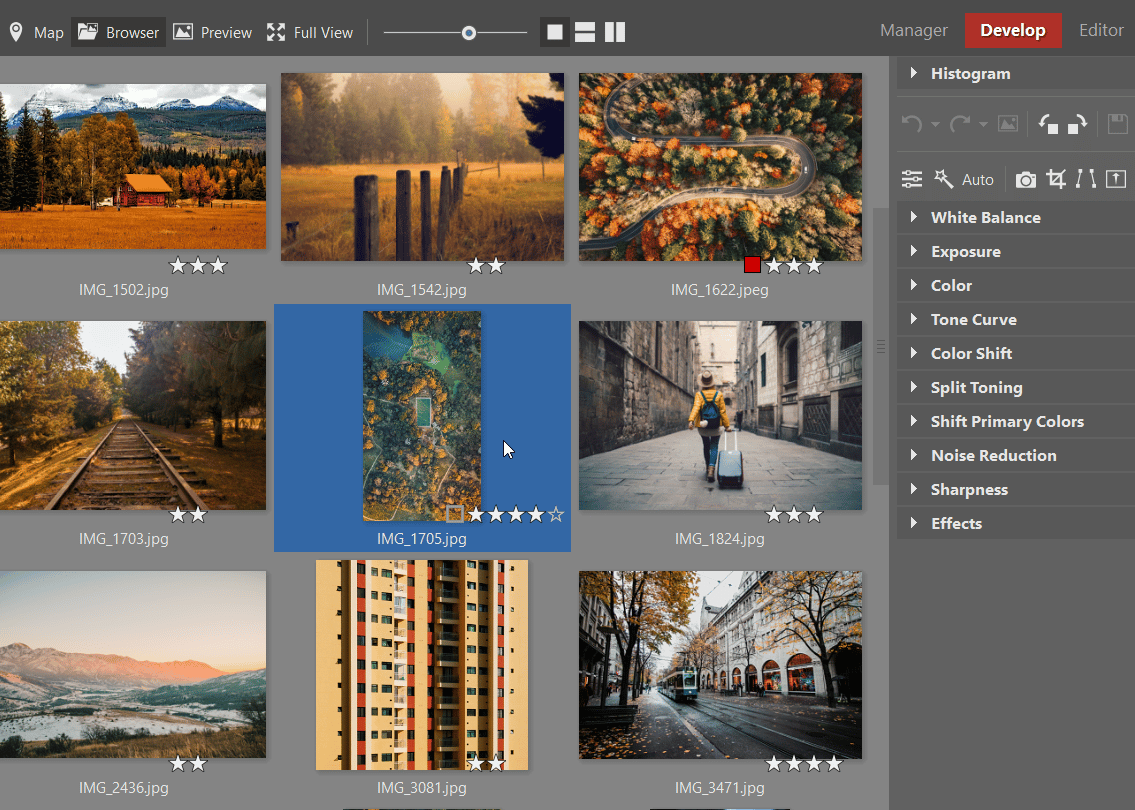The width and height of the screenshot is (1135, 810).
Task: Toggle the horizontal split layout view
Action: tap(584, 31)
